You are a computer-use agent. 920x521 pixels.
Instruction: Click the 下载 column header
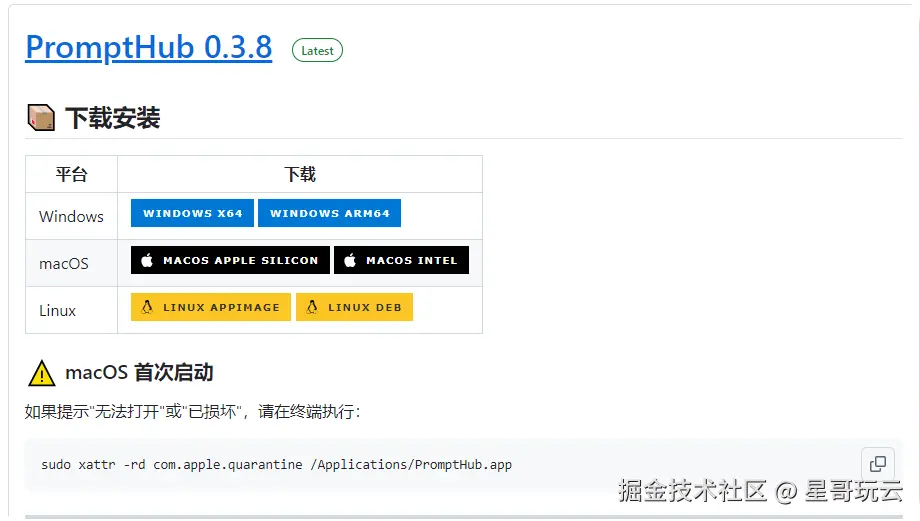click(x=300, y=174)
